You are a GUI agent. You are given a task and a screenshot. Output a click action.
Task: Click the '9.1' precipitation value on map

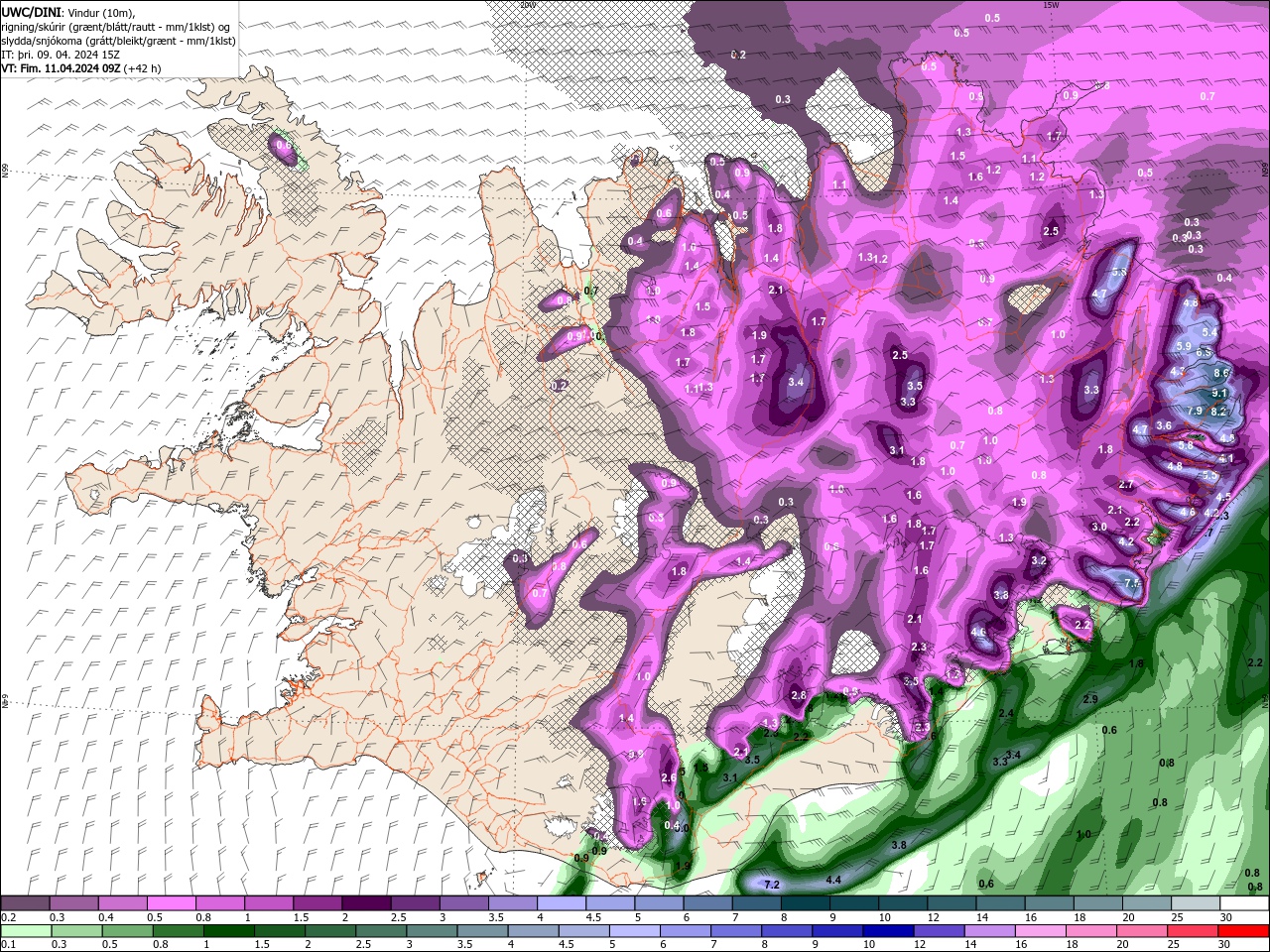(x=1220, y=394)
